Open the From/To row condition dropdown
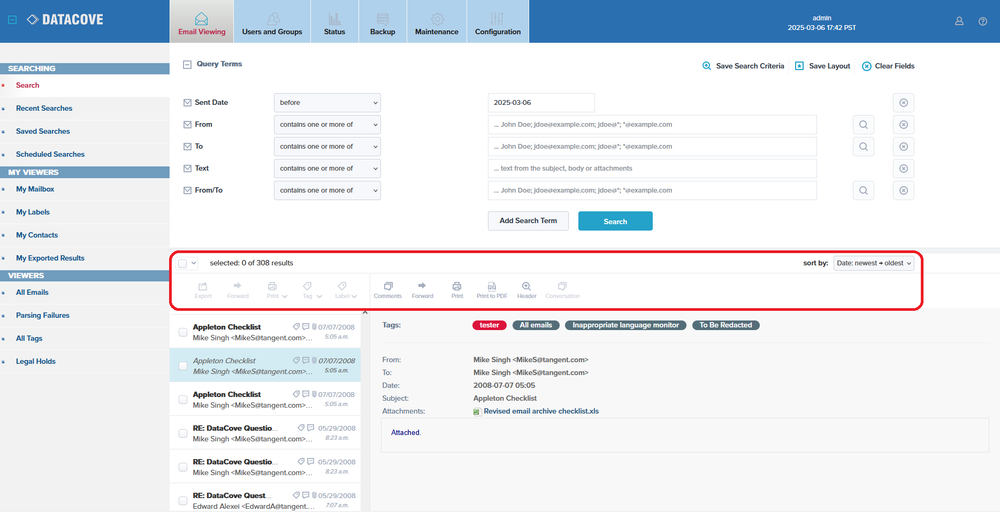The image size is (1000, 512). pyautogui.click(x=327, y=190)
